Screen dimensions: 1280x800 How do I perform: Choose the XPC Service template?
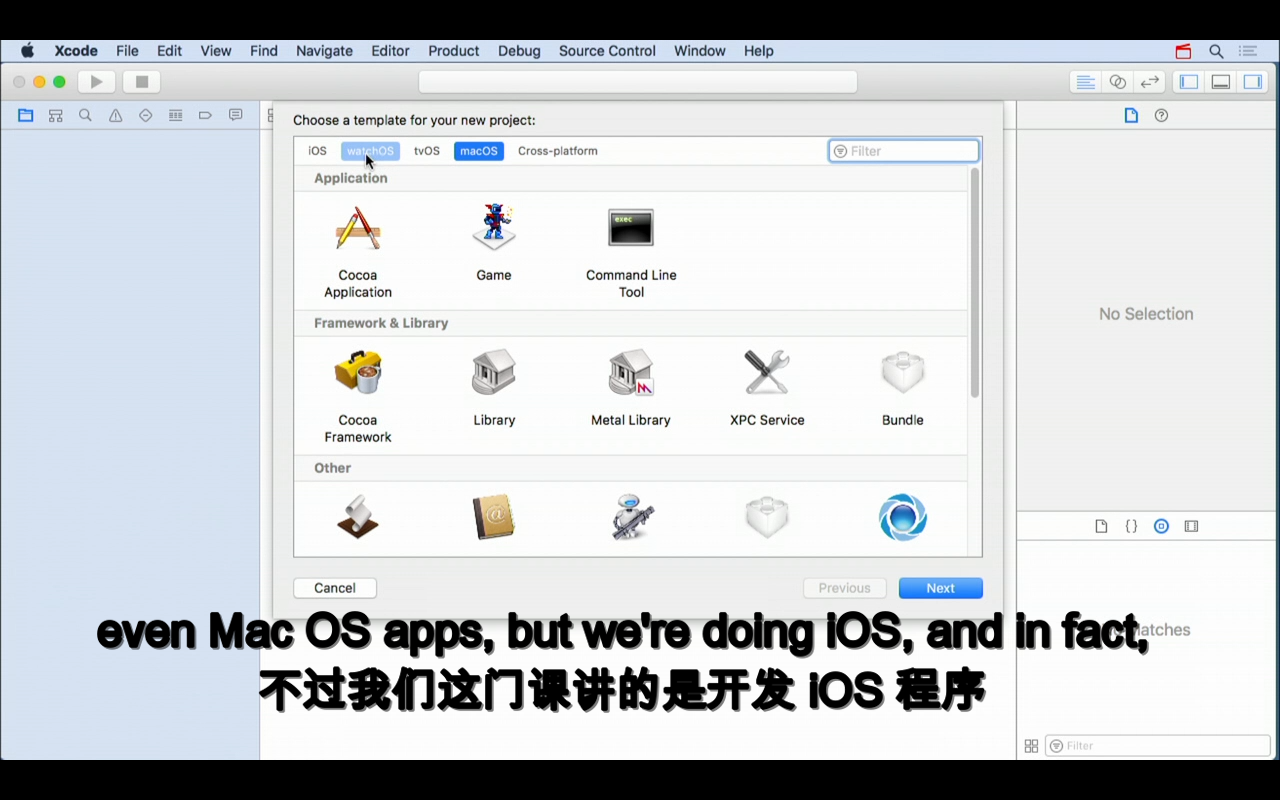[x=767, y=388]
